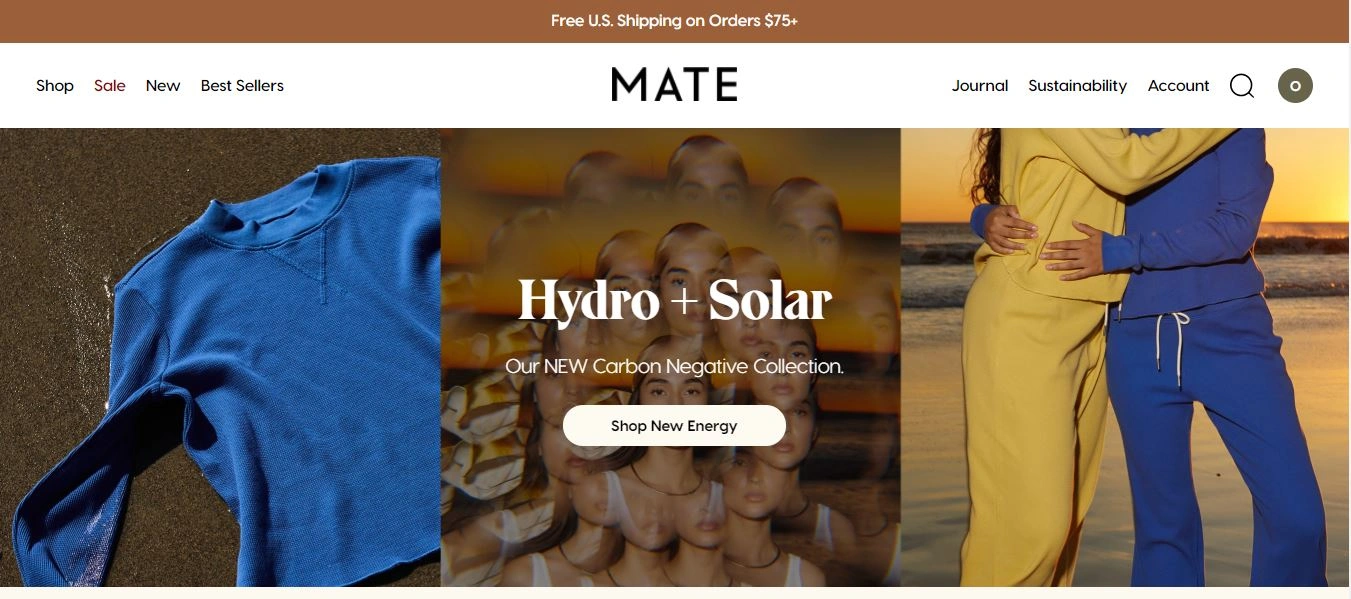Click the Hydro + Solar headline
The image size is (1351, 599).
point(674,300)
